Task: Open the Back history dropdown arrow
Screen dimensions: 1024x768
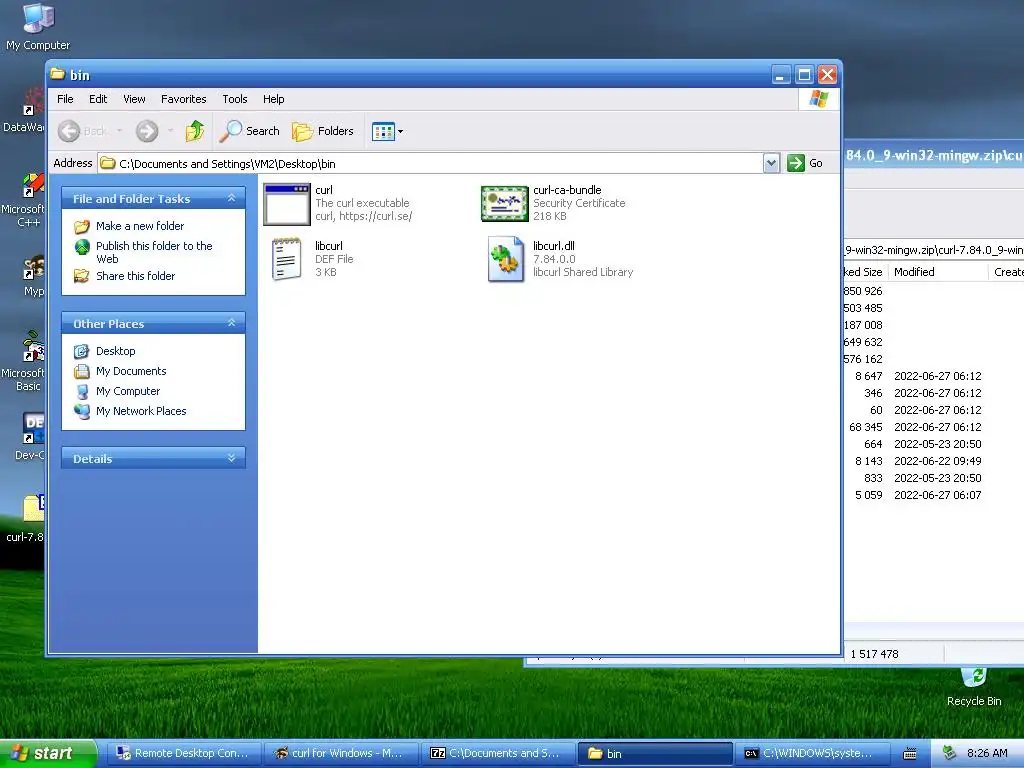Action: [120, 131]
